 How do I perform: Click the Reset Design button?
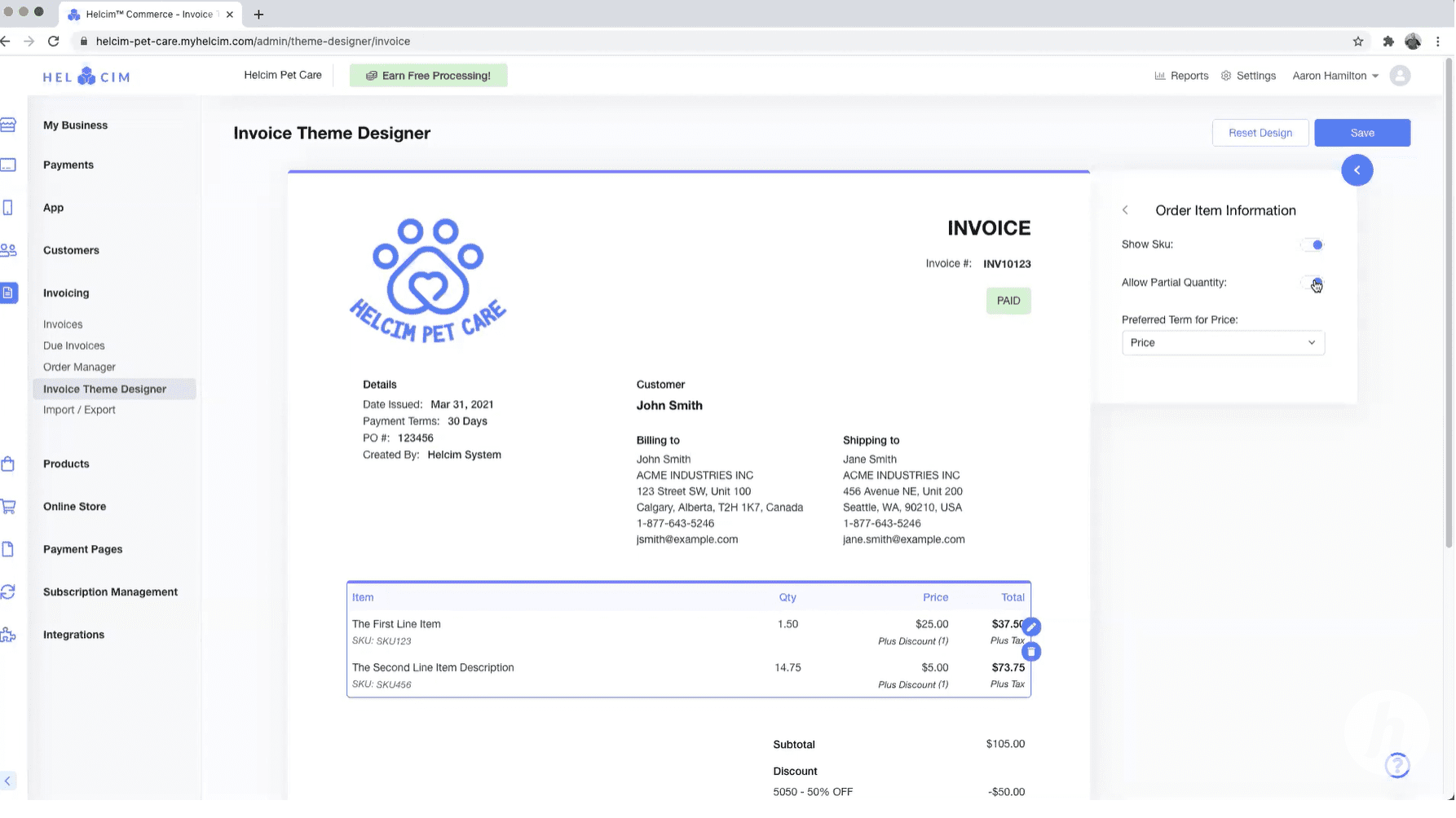[1260, 133]
